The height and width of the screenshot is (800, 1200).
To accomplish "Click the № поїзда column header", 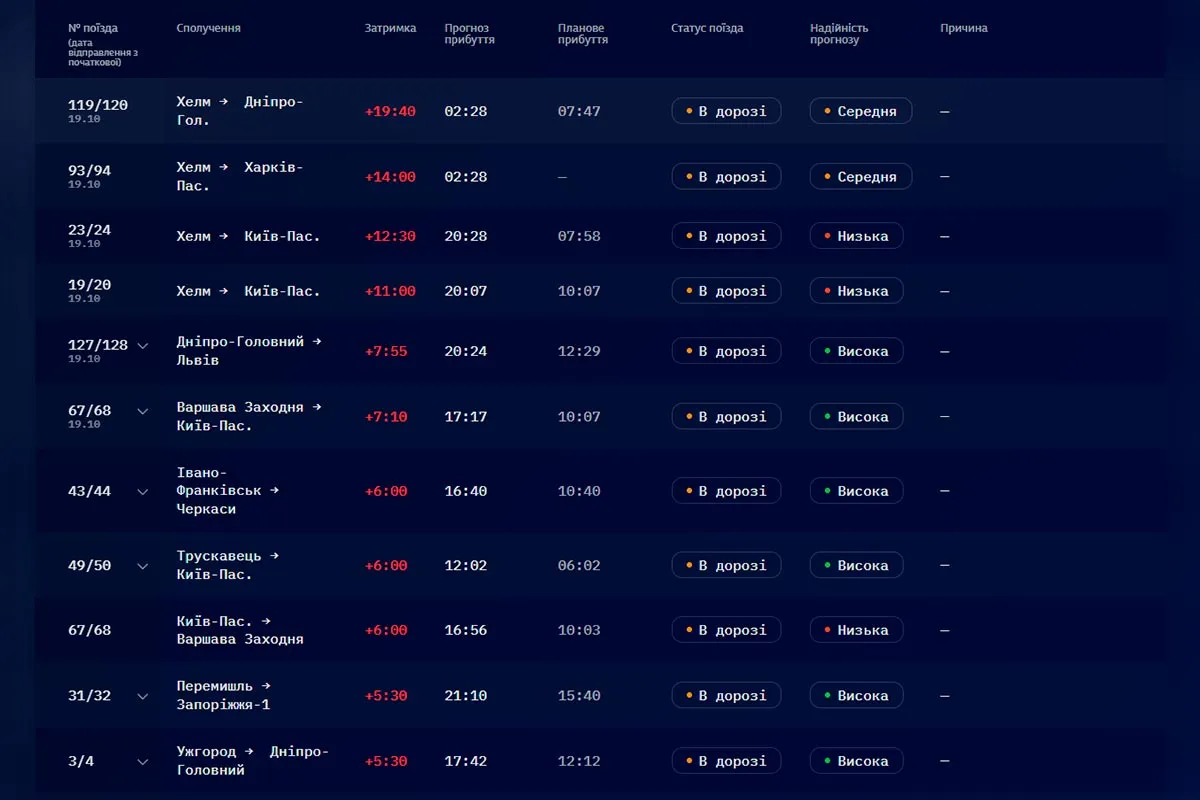I will click(93, 28).
